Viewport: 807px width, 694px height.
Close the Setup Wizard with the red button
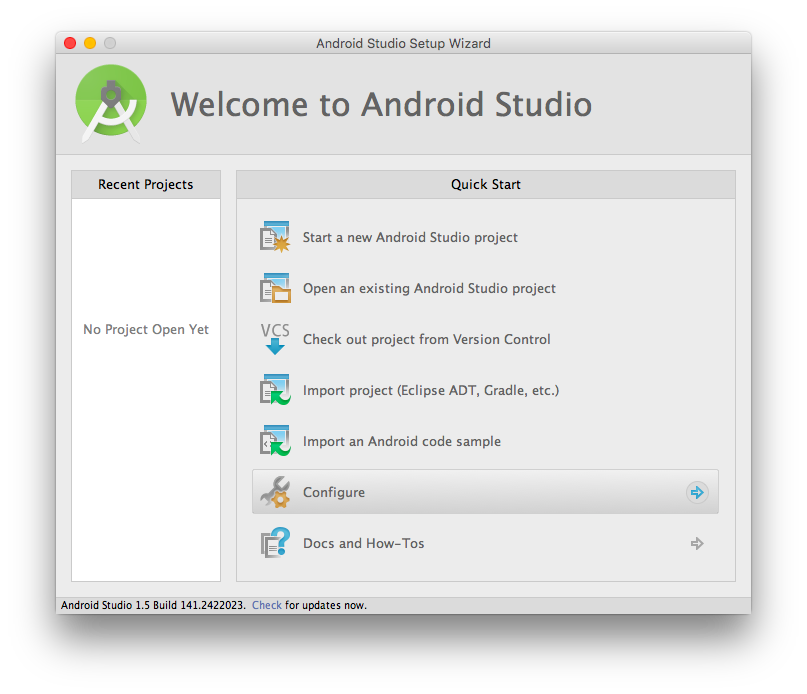coord(70,43)
